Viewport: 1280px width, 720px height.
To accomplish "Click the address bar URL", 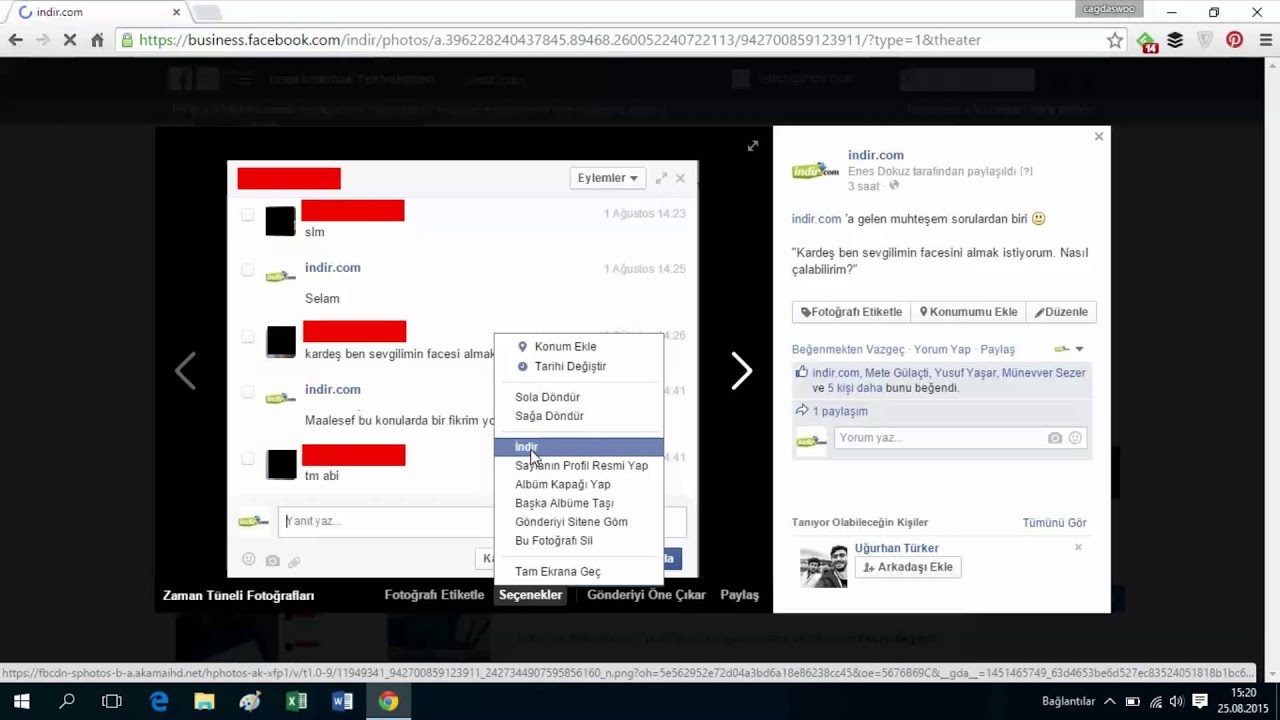I will click(560, 40).
